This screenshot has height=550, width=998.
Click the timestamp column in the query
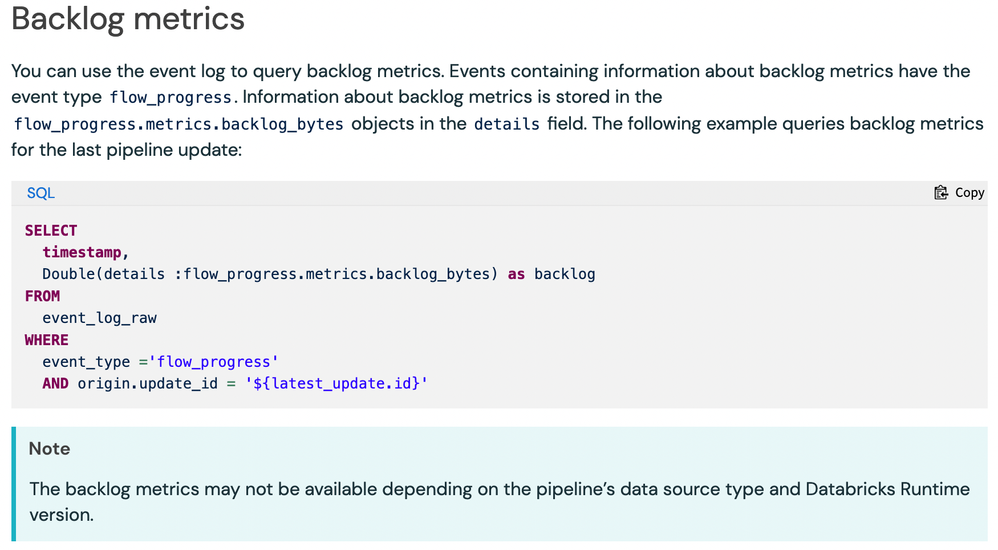[85, 252]
